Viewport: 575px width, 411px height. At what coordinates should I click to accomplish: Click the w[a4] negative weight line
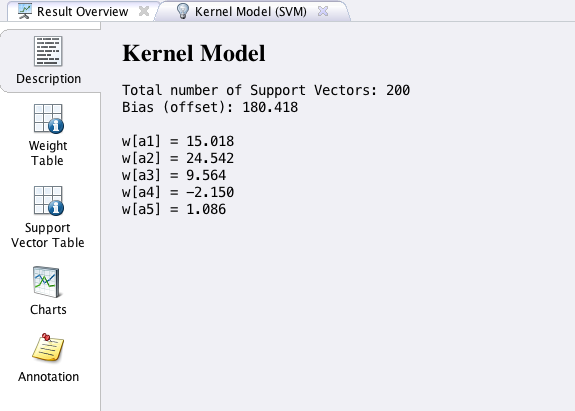click(x=178, y=192)
